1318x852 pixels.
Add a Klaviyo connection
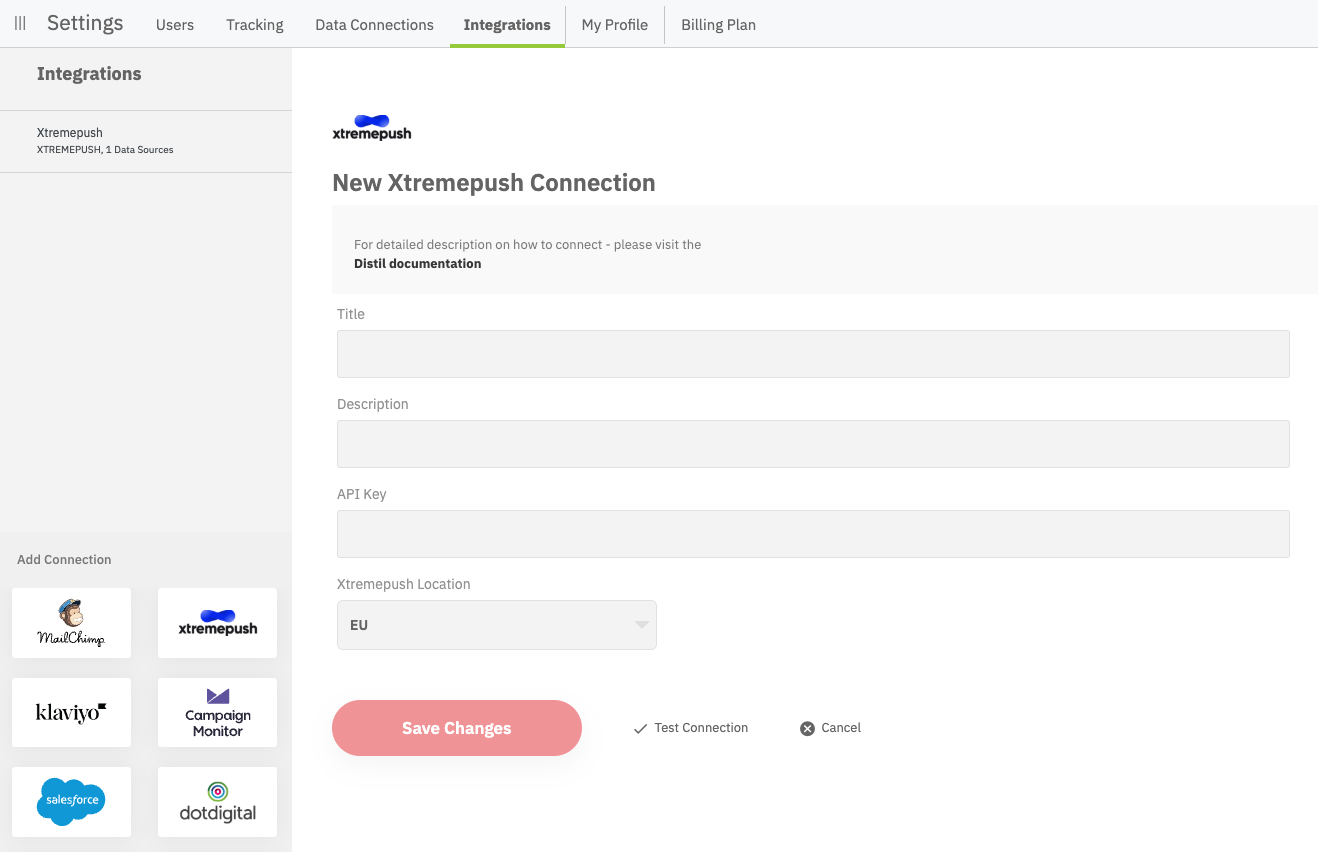[x=71, y=712]
